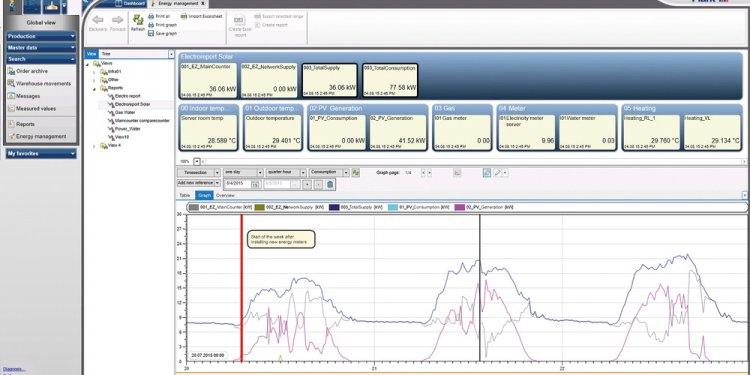Close the Energy management tab

tap(203, 3)
